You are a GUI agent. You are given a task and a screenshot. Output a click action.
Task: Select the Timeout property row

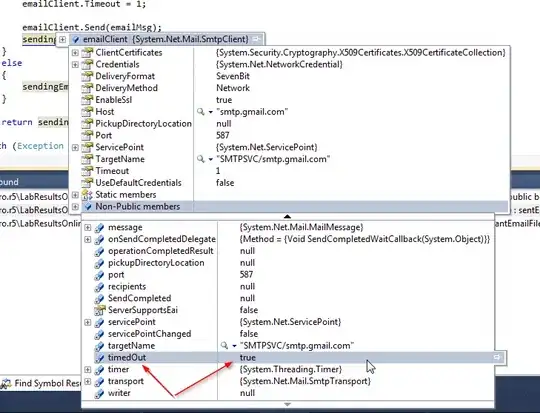pos(289,171)
